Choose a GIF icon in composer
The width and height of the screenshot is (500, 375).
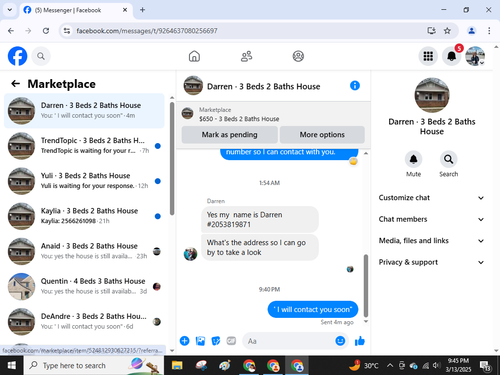coord(231,341)
